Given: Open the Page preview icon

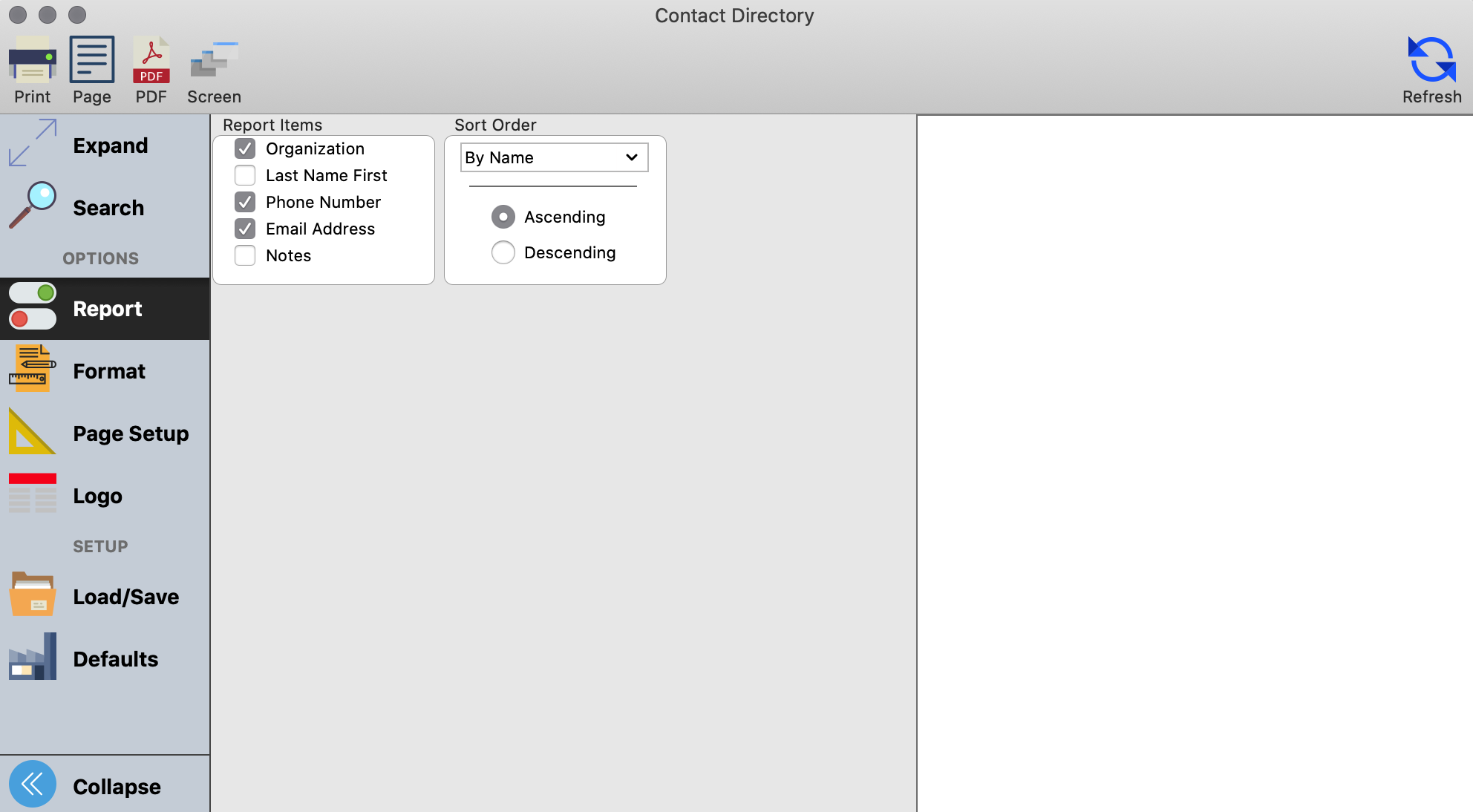Looking at the screenshot, I should 91,59.
